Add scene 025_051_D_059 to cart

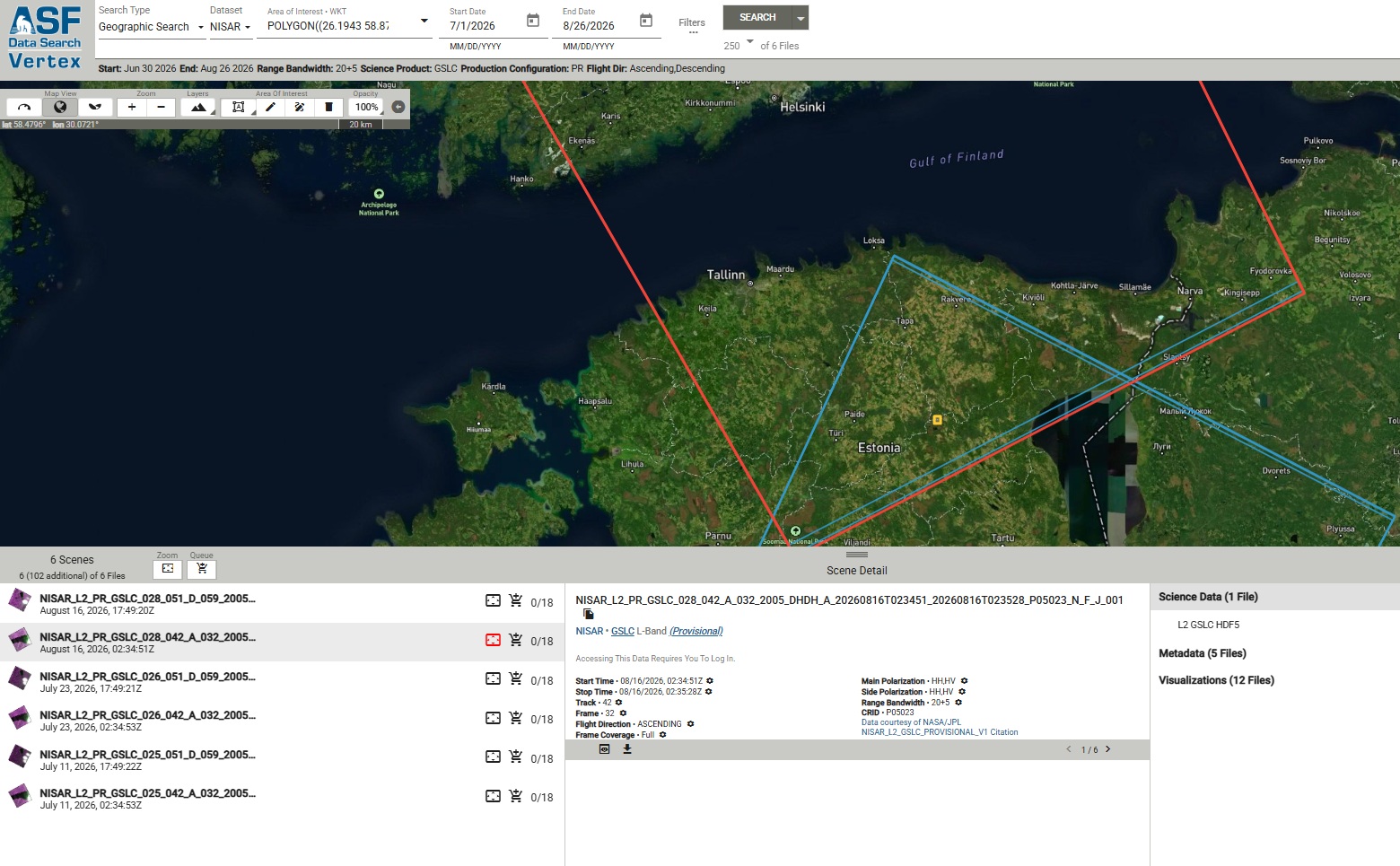pyautogui.click(x=516, y=757)
